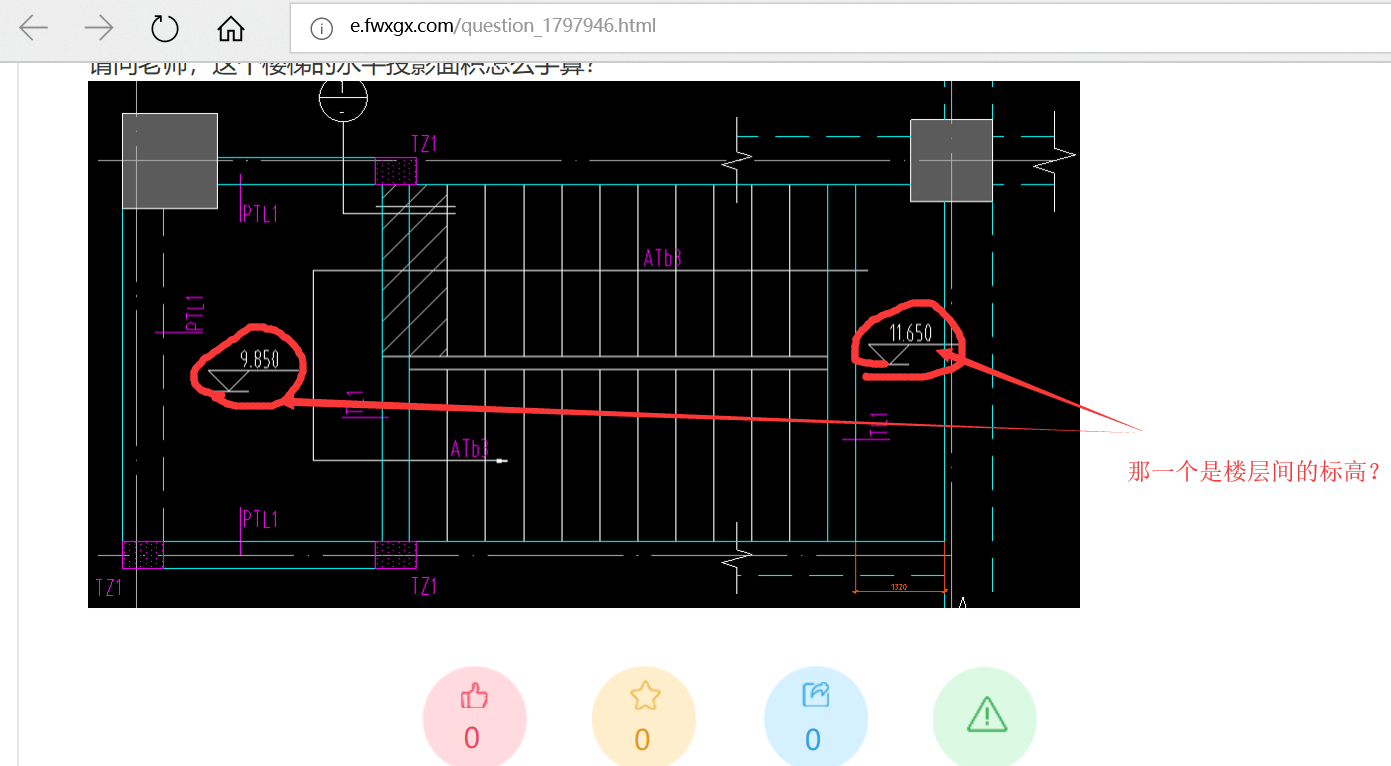The image size is (1391, 766).
Task: Report the question with warning triangle button
Action: pos(985,717)
